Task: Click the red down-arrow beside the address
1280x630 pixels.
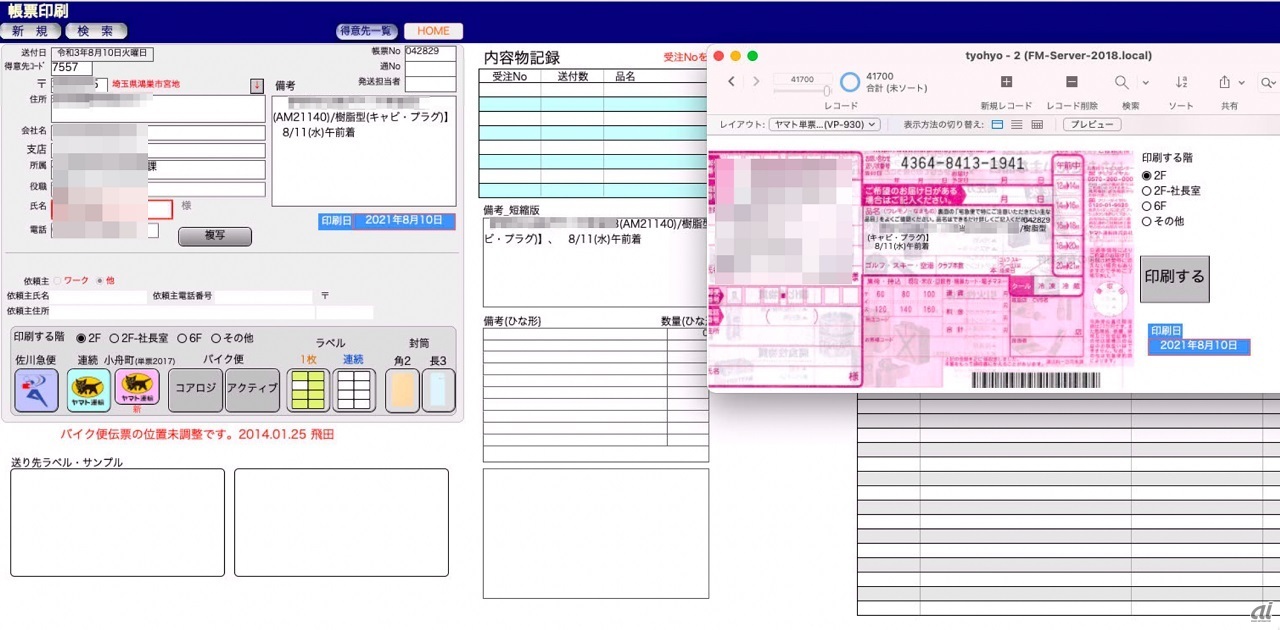Action: click(x=257, y=85)
